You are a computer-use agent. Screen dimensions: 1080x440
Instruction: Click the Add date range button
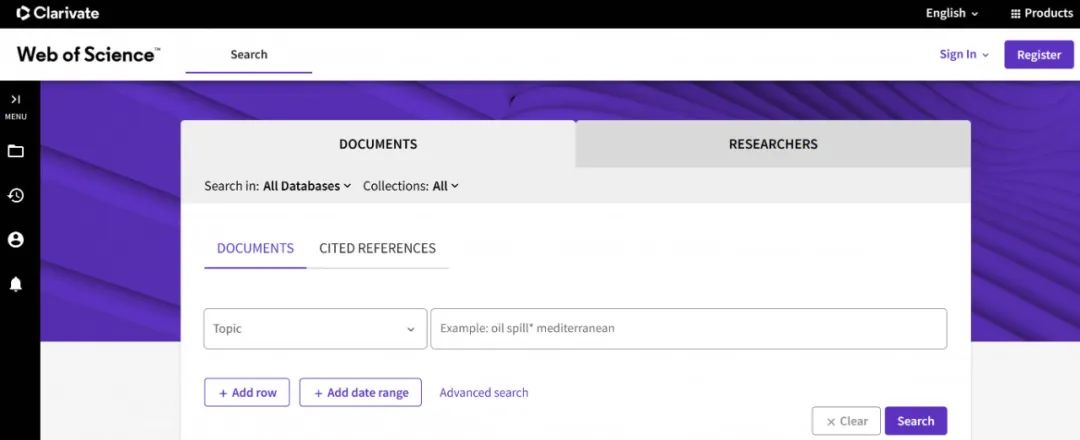pos(360,393)
